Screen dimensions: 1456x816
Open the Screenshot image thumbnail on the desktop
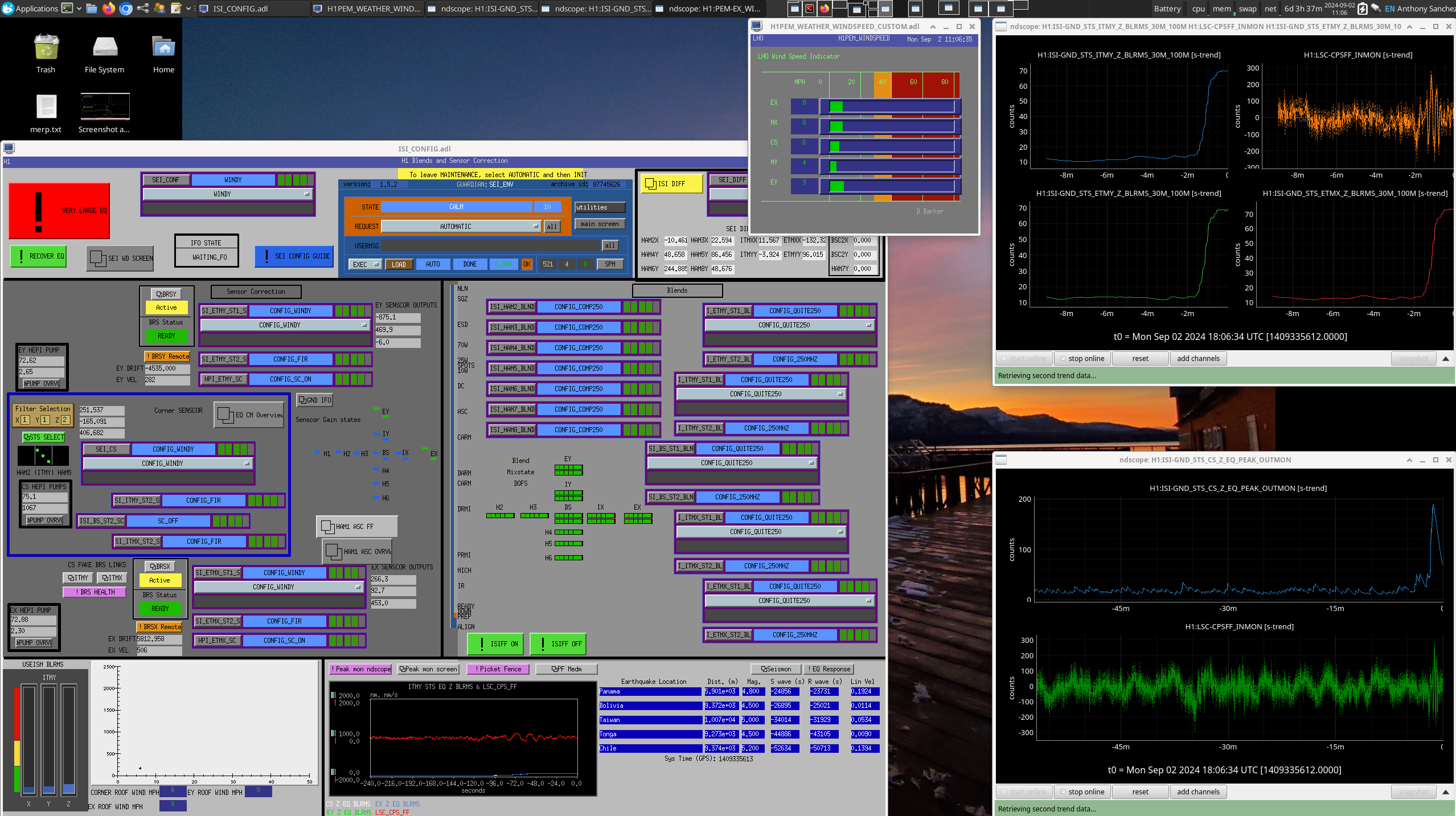(105, 114)
